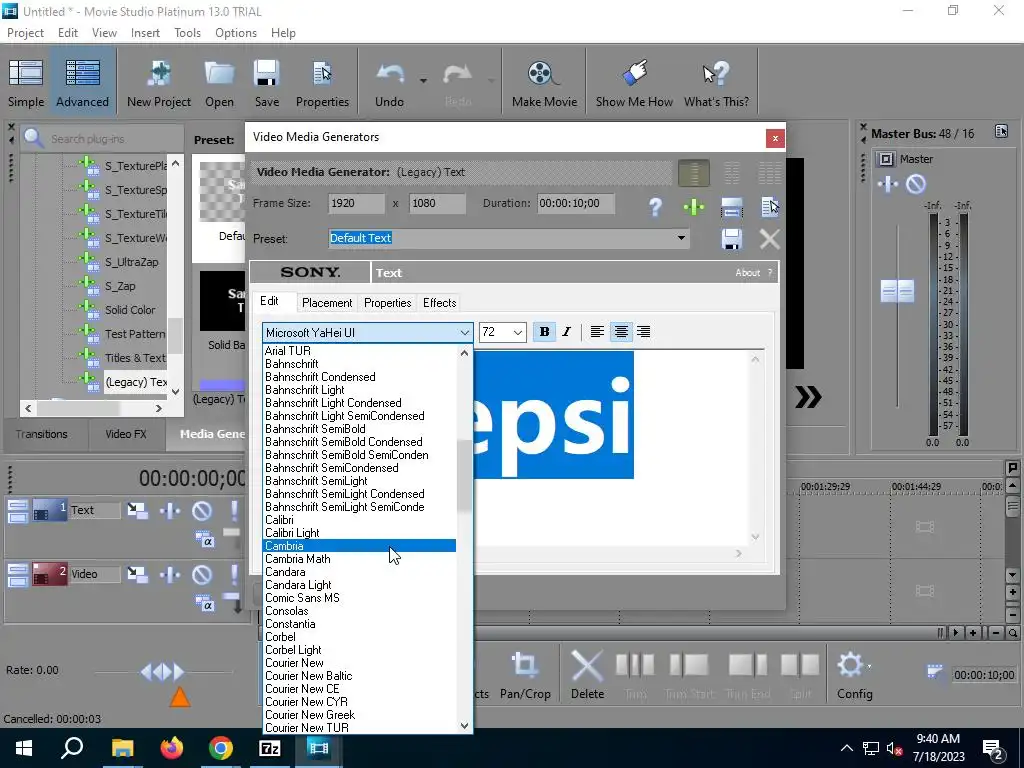The height and width of the screenshot is (768, 1024).
Task: Open Master Bus FX icon
Action: 888,184
